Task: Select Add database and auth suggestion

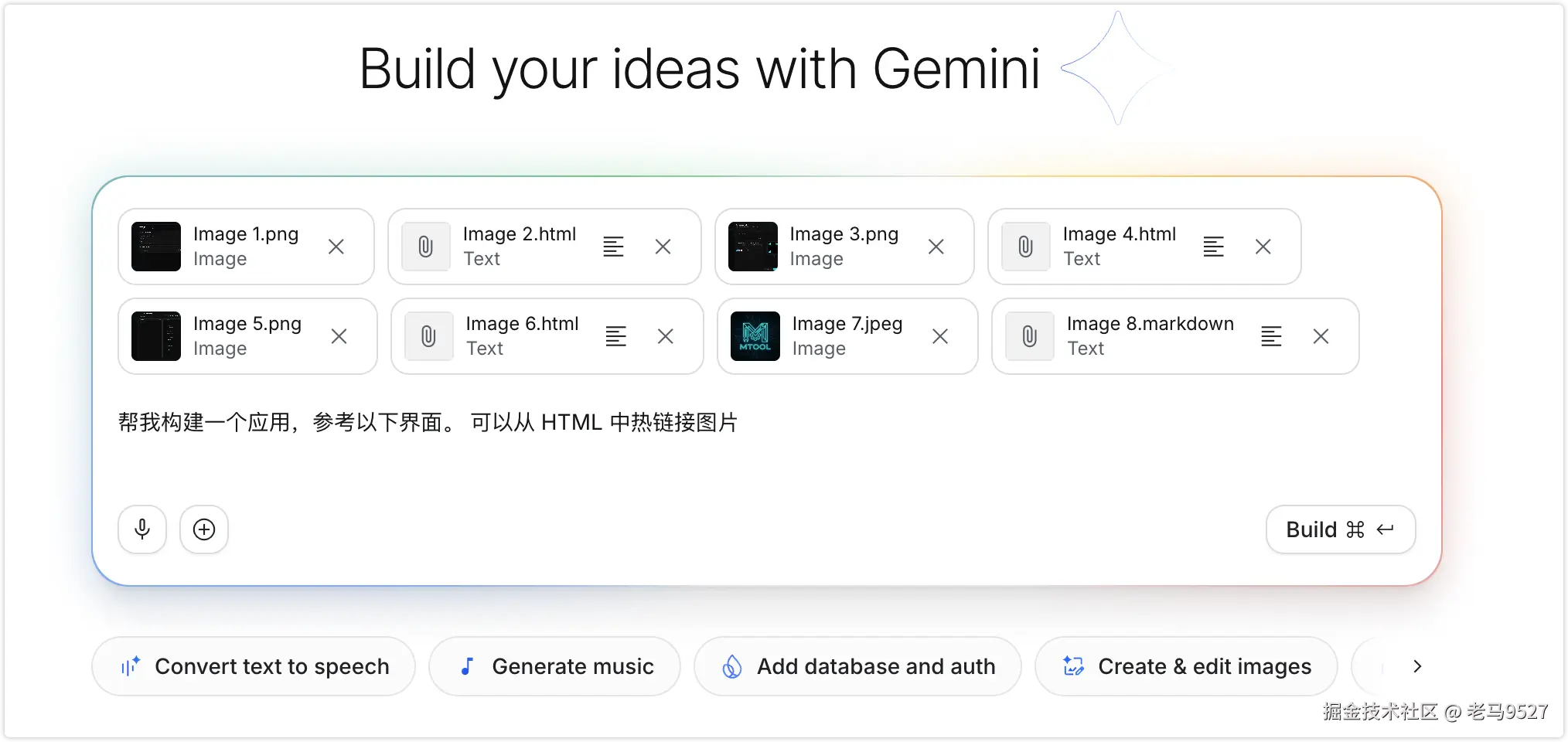Action: 857,666
